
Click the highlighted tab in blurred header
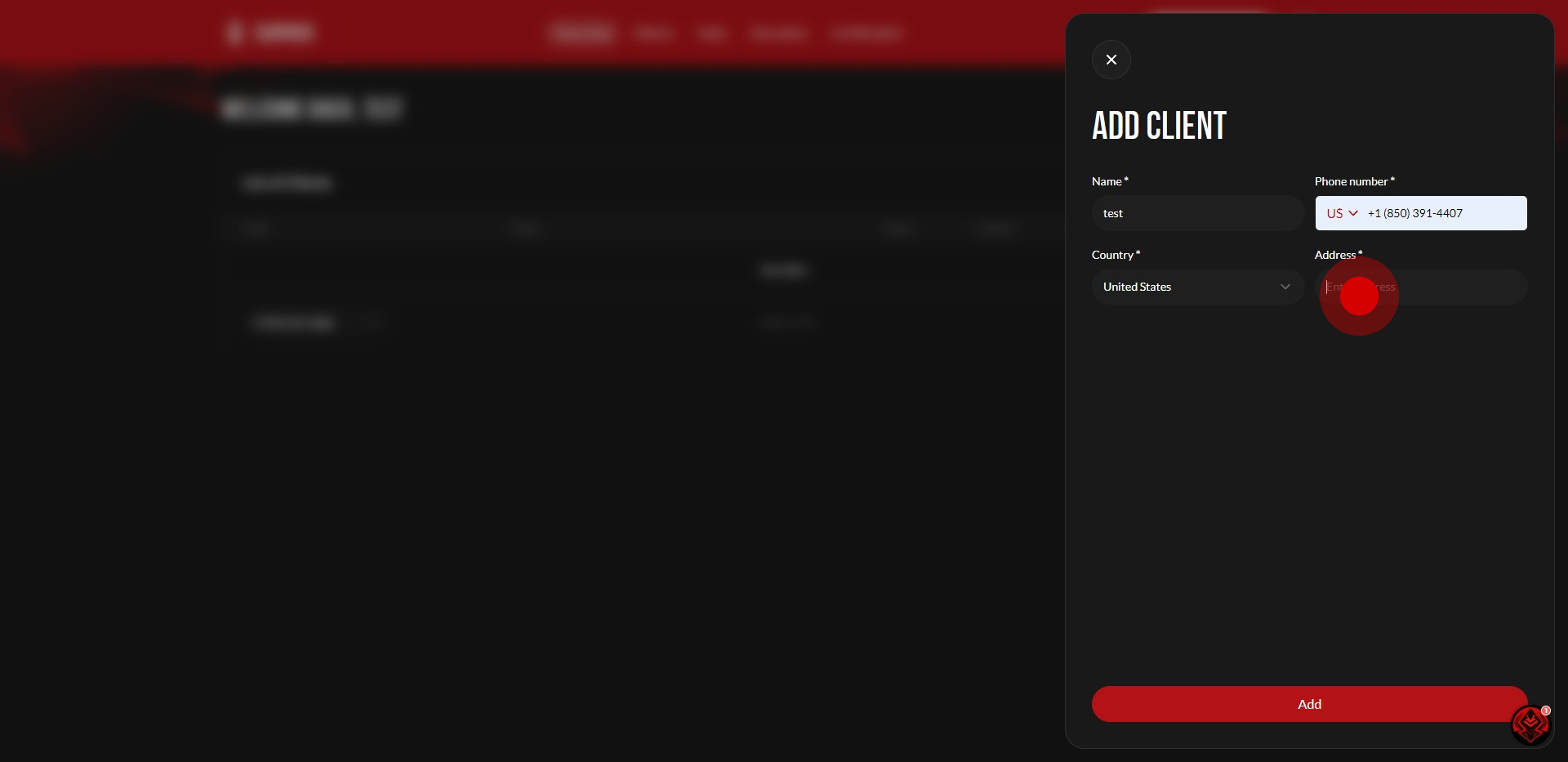coord(581,33)
